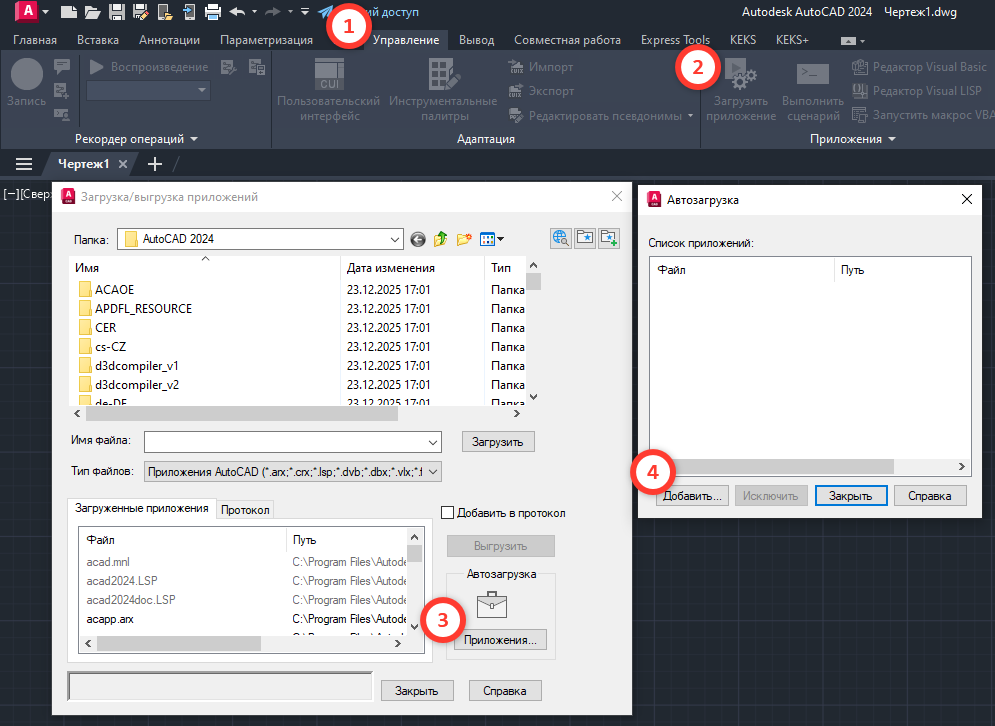Select acapp.arx in loaded applications list
Screen dimensions: 995x726
tap(110, 619)
